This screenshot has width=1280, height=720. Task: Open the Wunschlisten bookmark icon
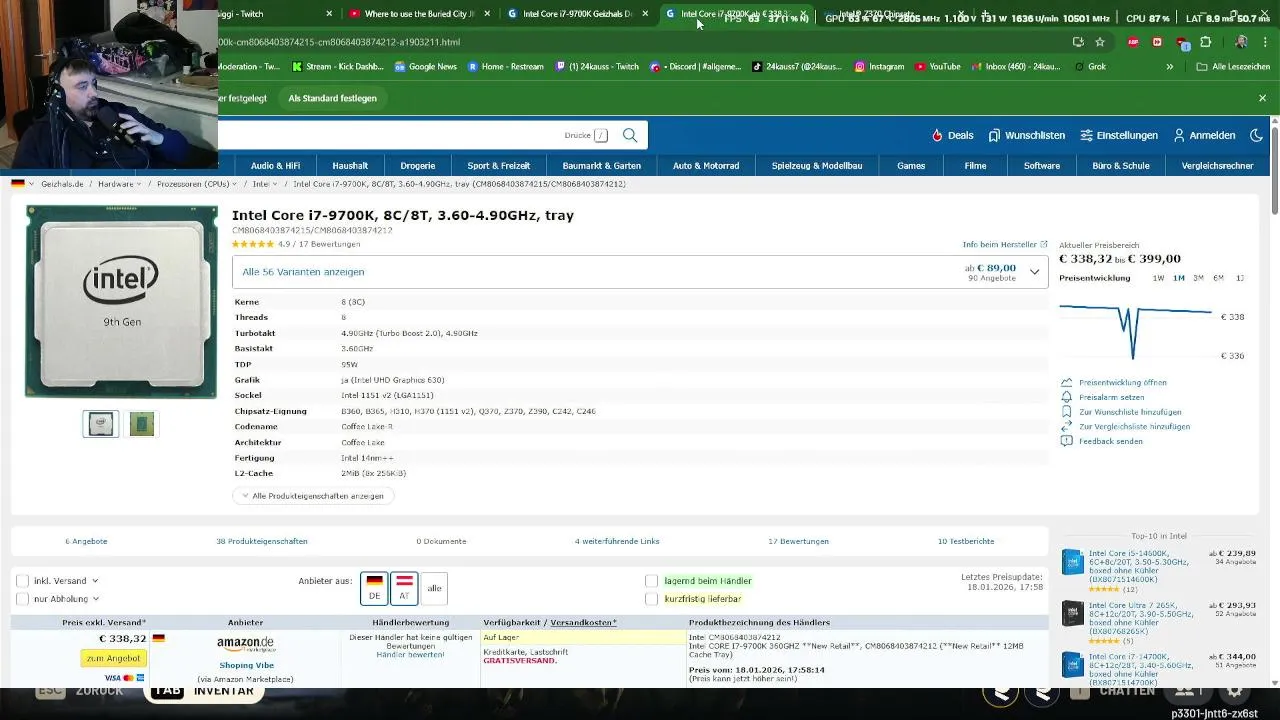[x=994, y=135]
